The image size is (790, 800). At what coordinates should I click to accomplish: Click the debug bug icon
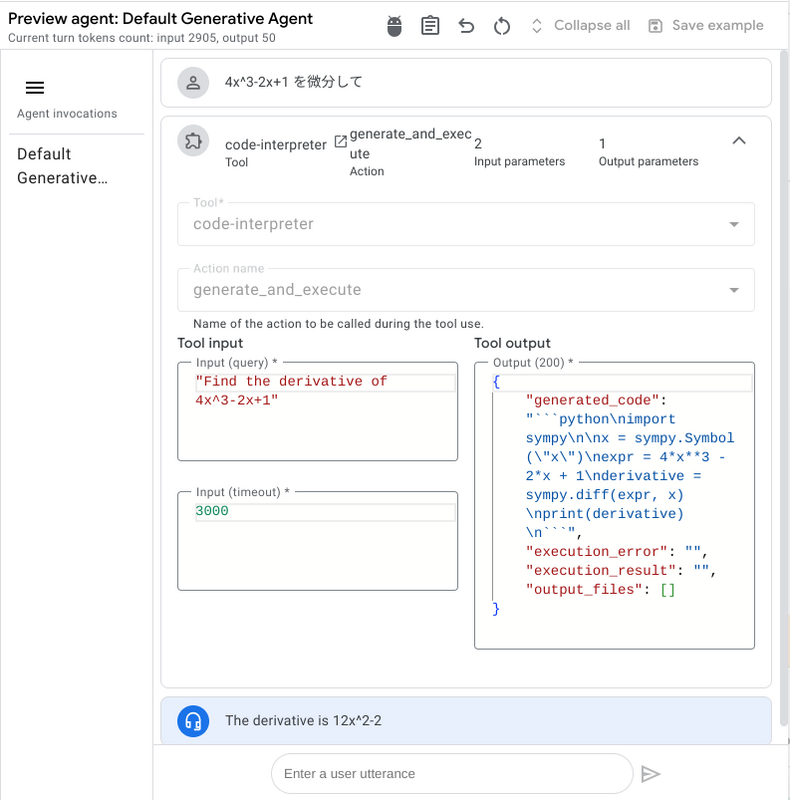point(394,26)
